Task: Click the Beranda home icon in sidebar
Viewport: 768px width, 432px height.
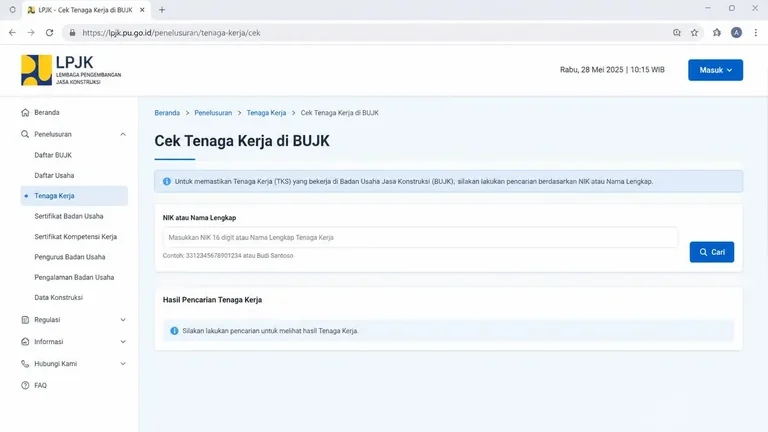Action: (x=25, y=113)
